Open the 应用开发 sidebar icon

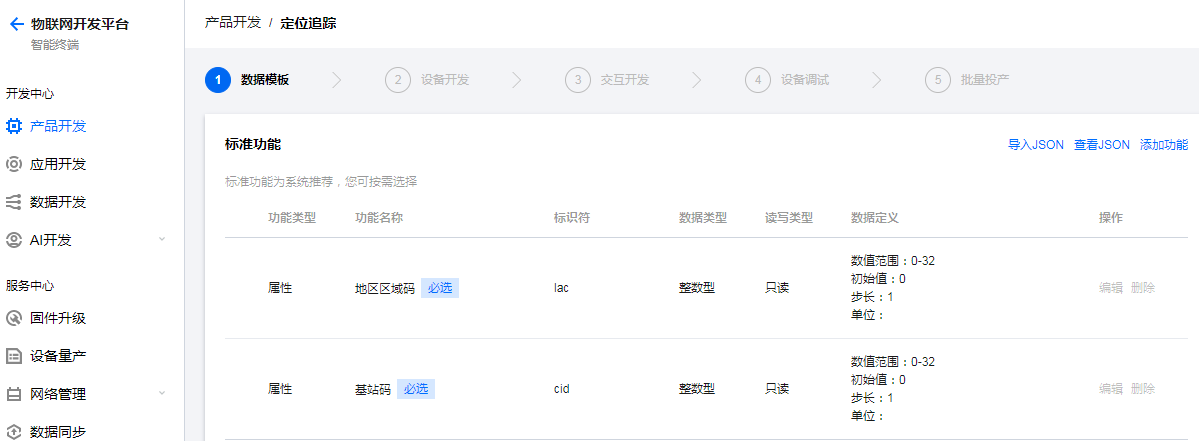[x=14, y=164]
